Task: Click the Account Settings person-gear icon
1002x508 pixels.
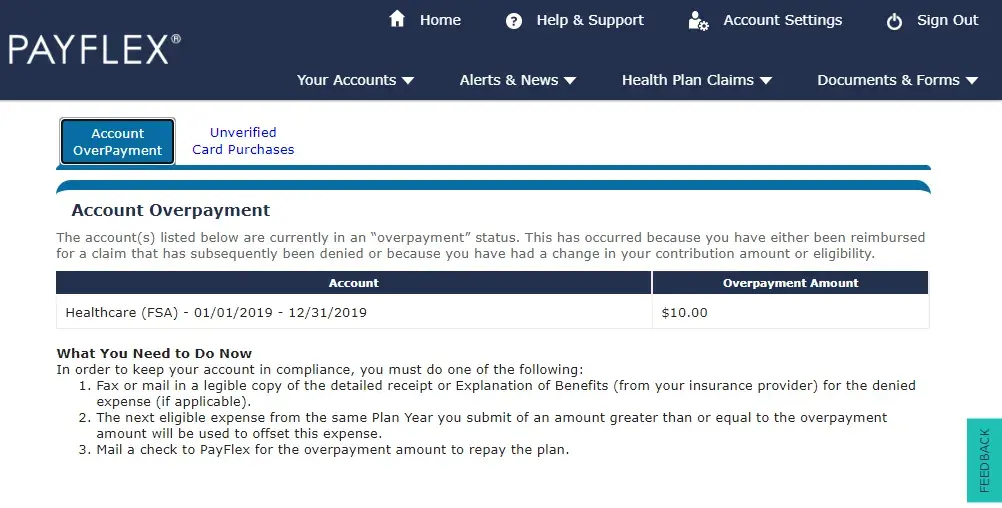Action: tap(698, 21)
